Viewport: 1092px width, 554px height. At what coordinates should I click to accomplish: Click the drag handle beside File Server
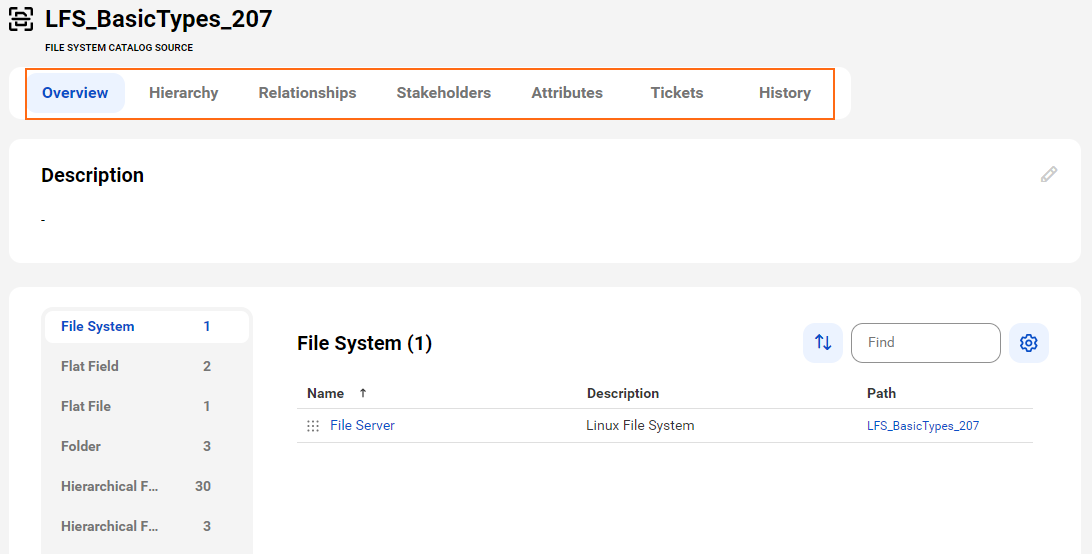tap(313, 426)
